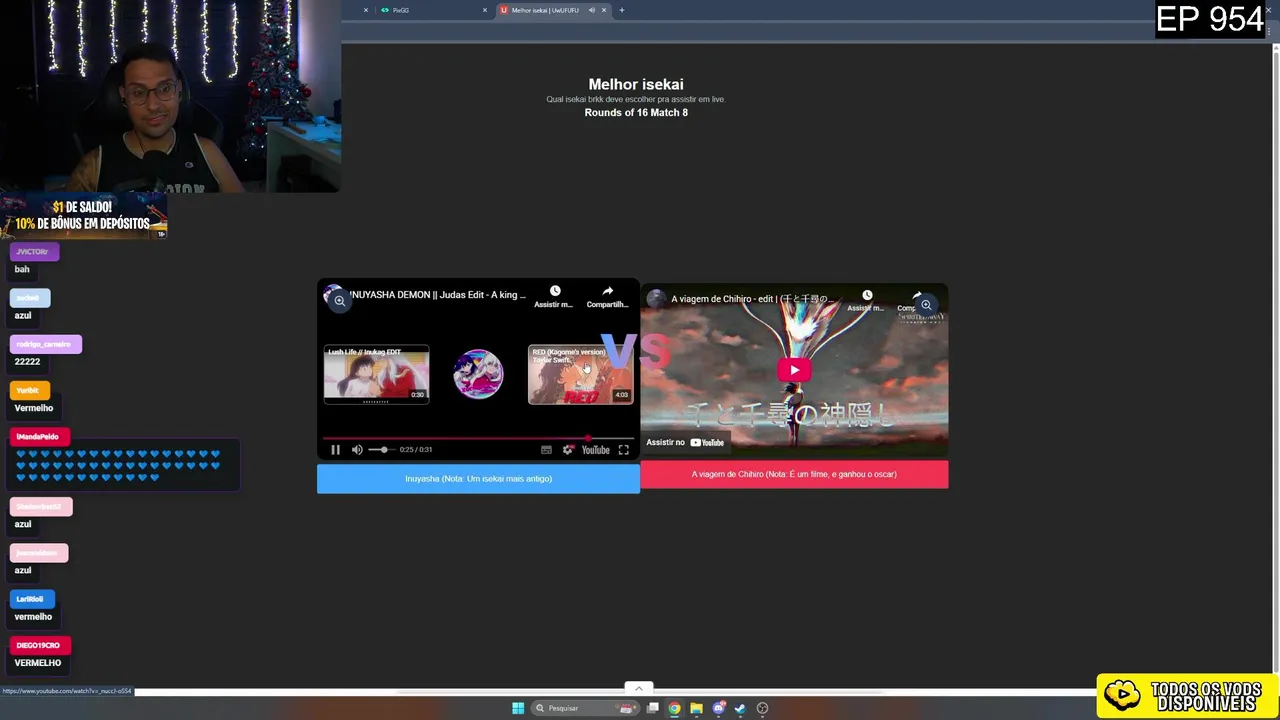Viewport: 1280px width, 720px height.
Task: Open a new browser tab
Action: pos(621,10)
